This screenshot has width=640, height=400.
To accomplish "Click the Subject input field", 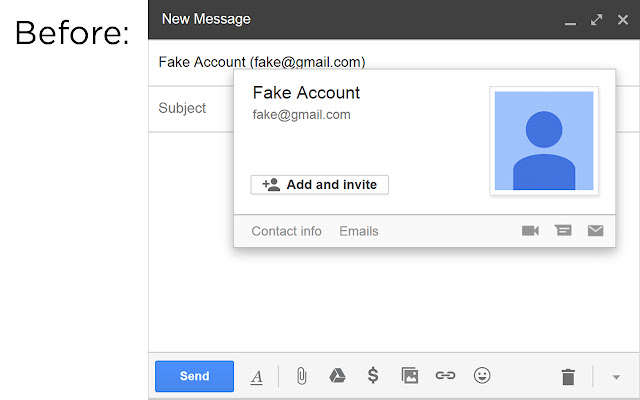I will 190,108.
